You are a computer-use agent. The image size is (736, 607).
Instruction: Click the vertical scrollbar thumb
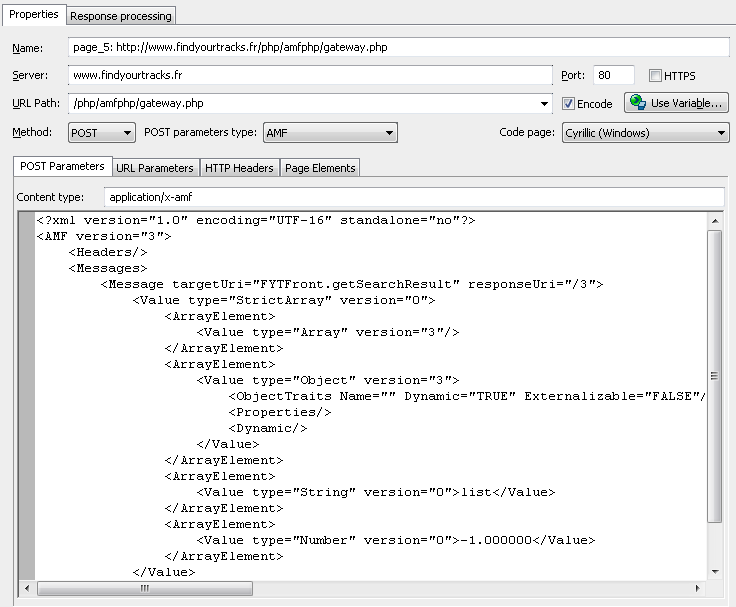tap(714, 376)
